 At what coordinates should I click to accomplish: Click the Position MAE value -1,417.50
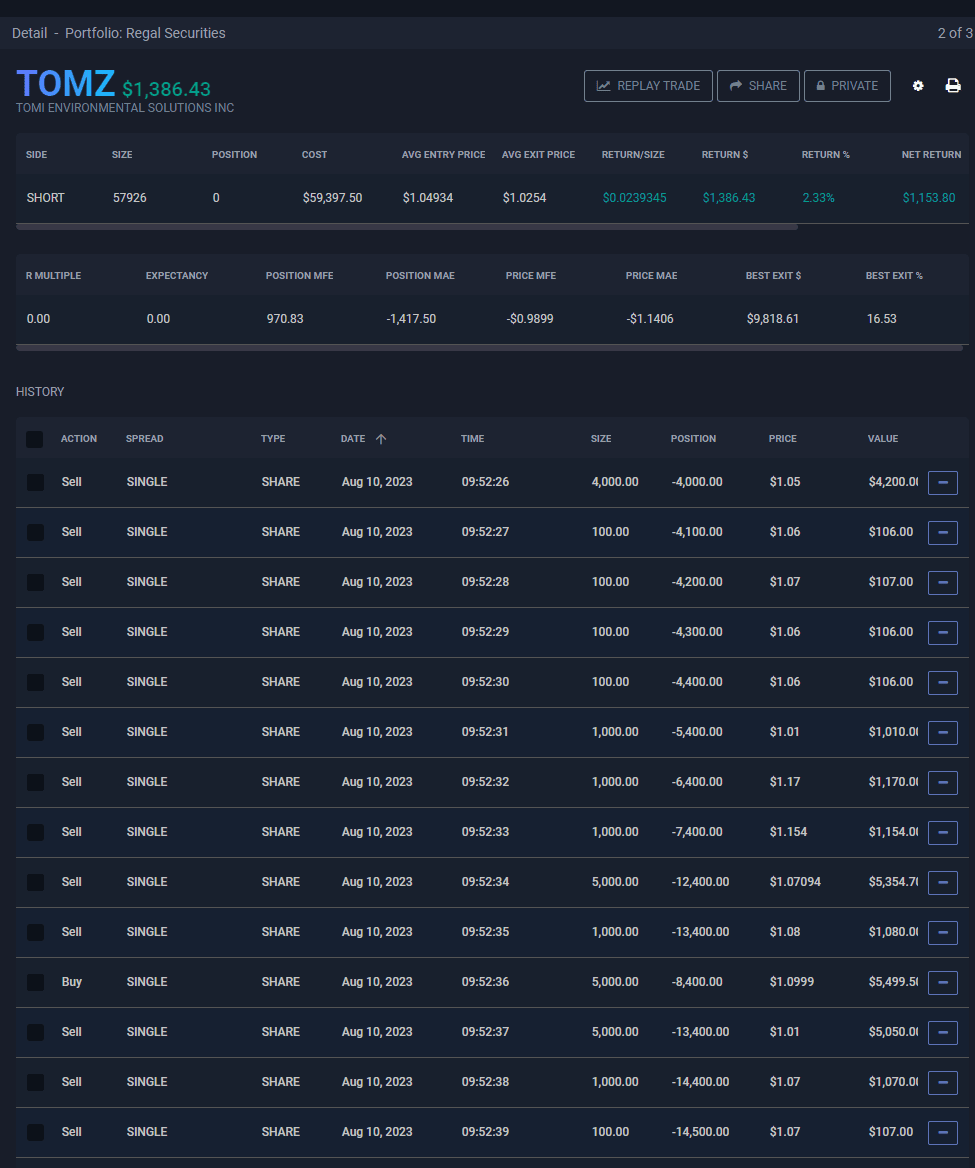click(411, 319)
